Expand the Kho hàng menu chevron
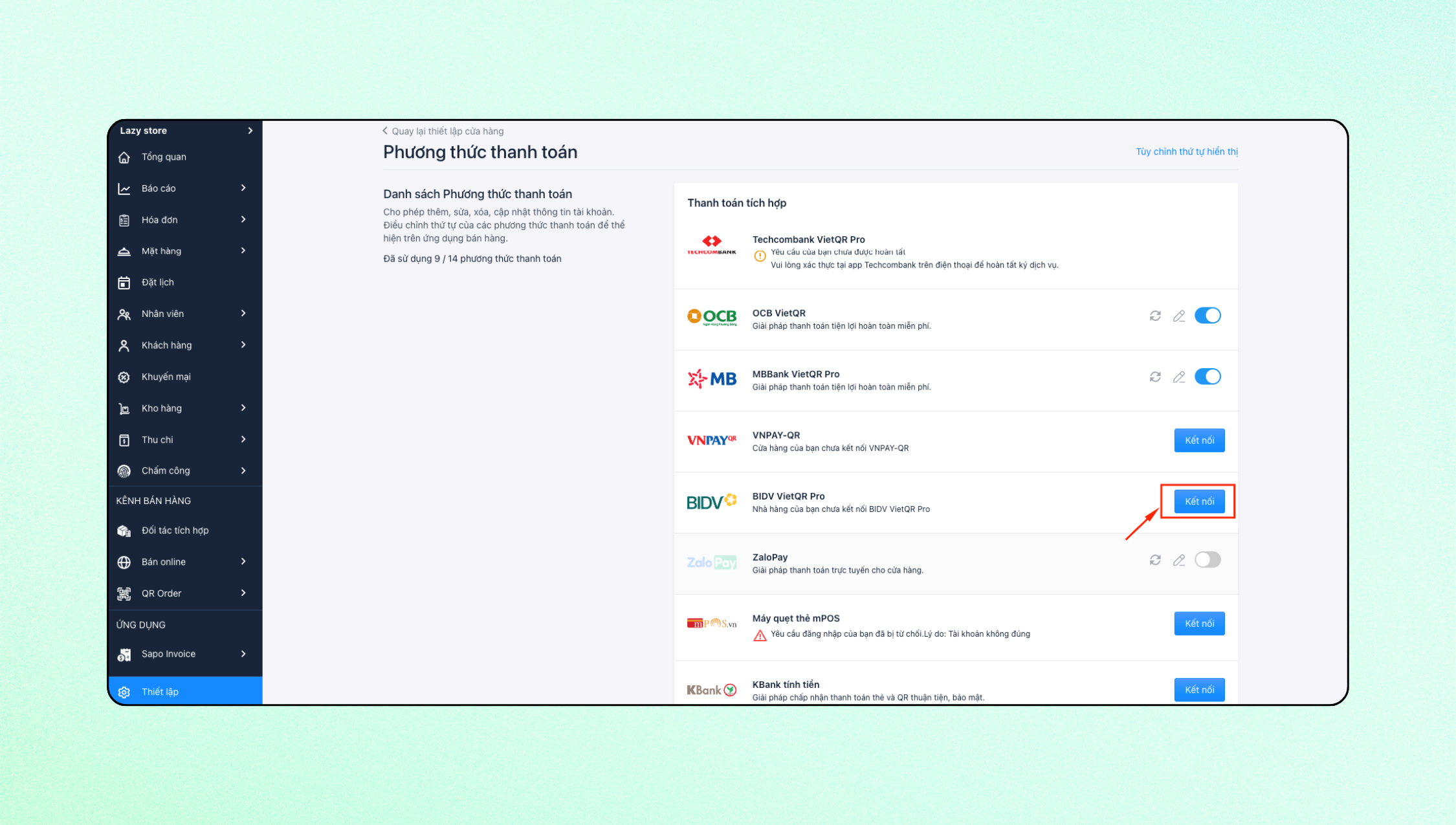The height and width of the screenshot is (825, 1456). pyautogui.click(x=243, y=408)
